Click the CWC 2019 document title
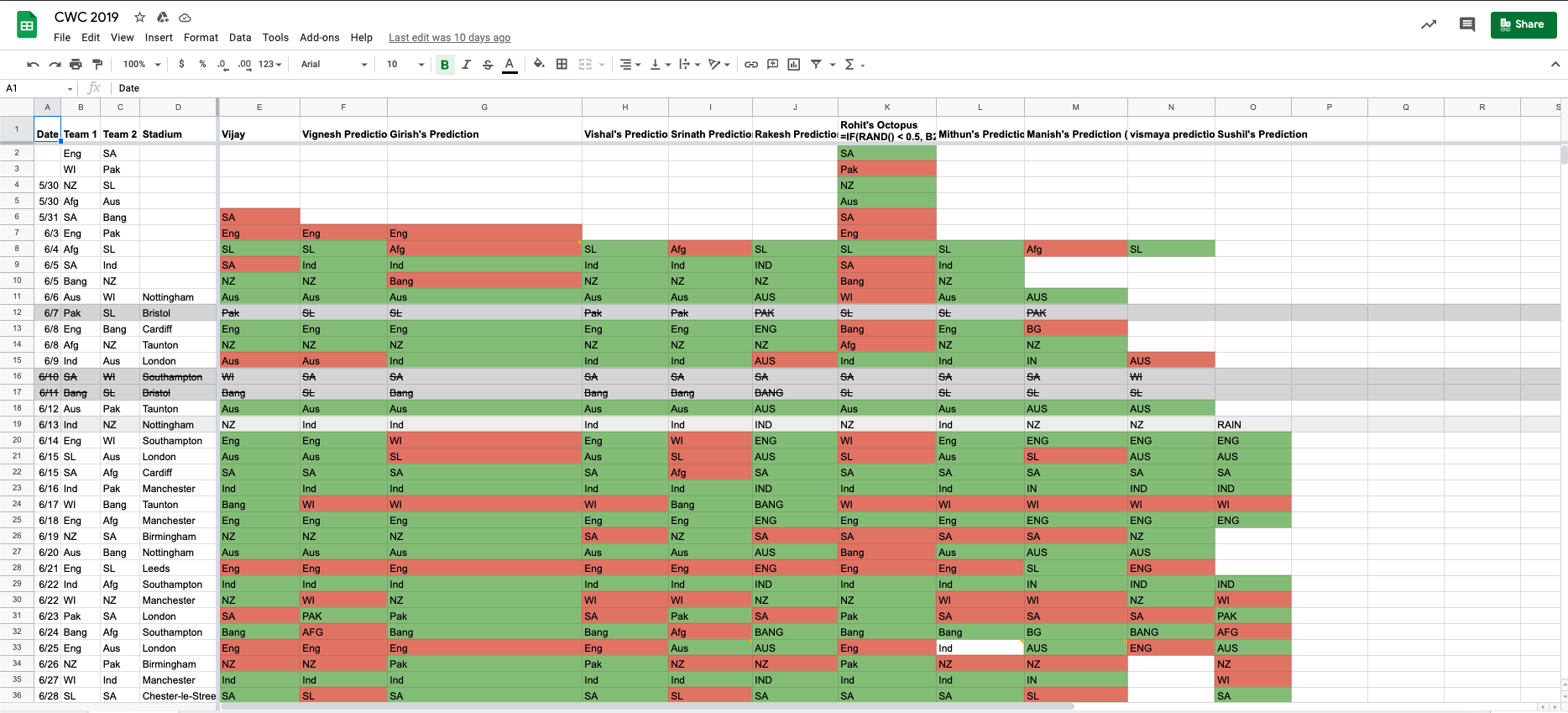 (86, 17)
